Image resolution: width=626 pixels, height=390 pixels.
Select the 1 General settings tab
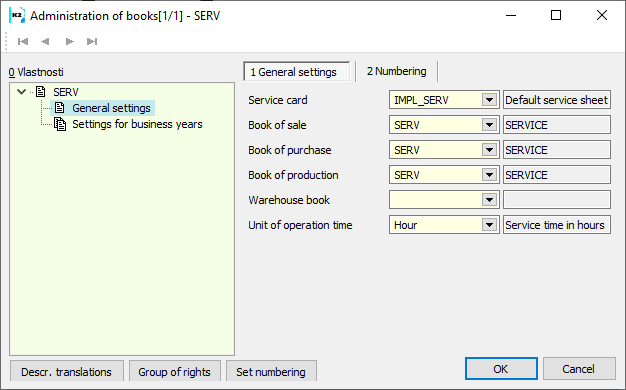tap(297, 72)
